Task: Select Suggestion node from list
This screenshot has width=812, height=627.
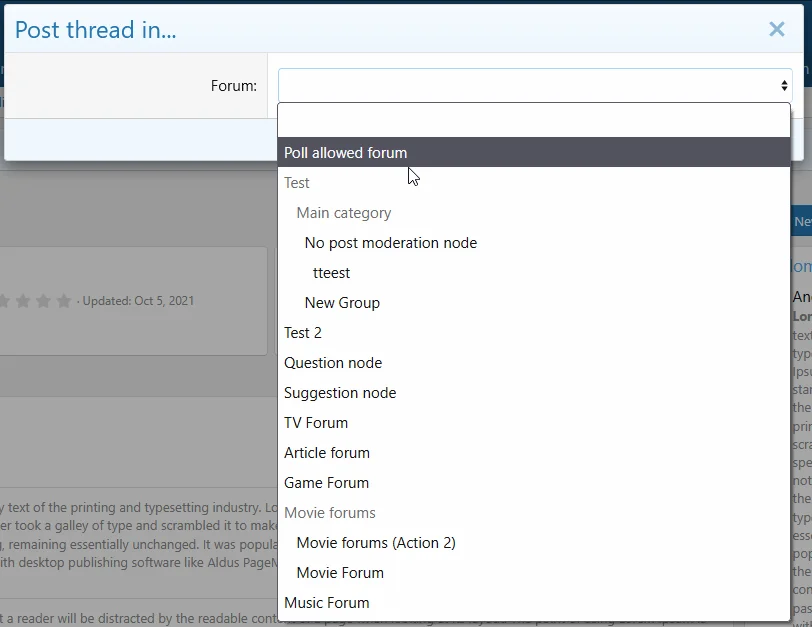Action: (340, 393)
